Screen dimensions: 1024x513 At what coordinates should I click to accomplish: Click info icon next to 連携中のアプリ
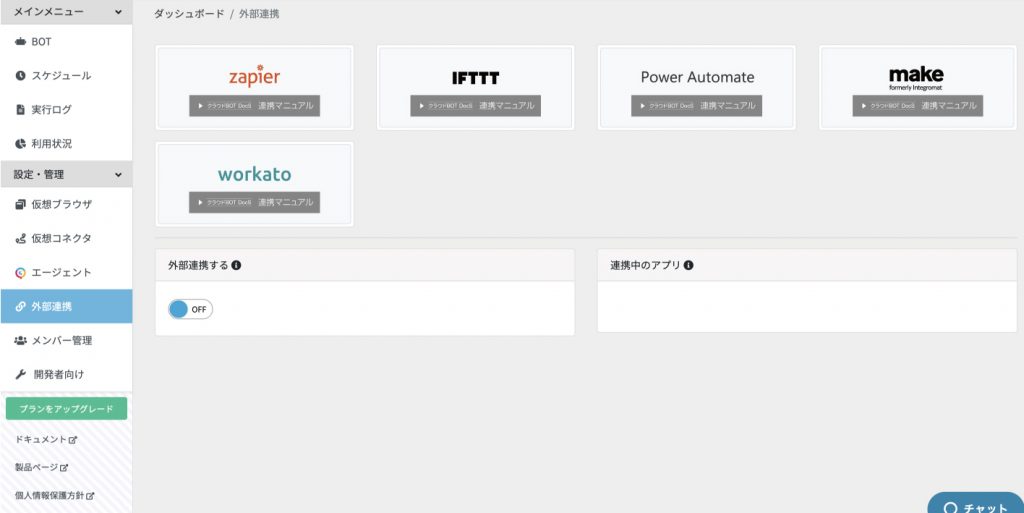point(688,266)
